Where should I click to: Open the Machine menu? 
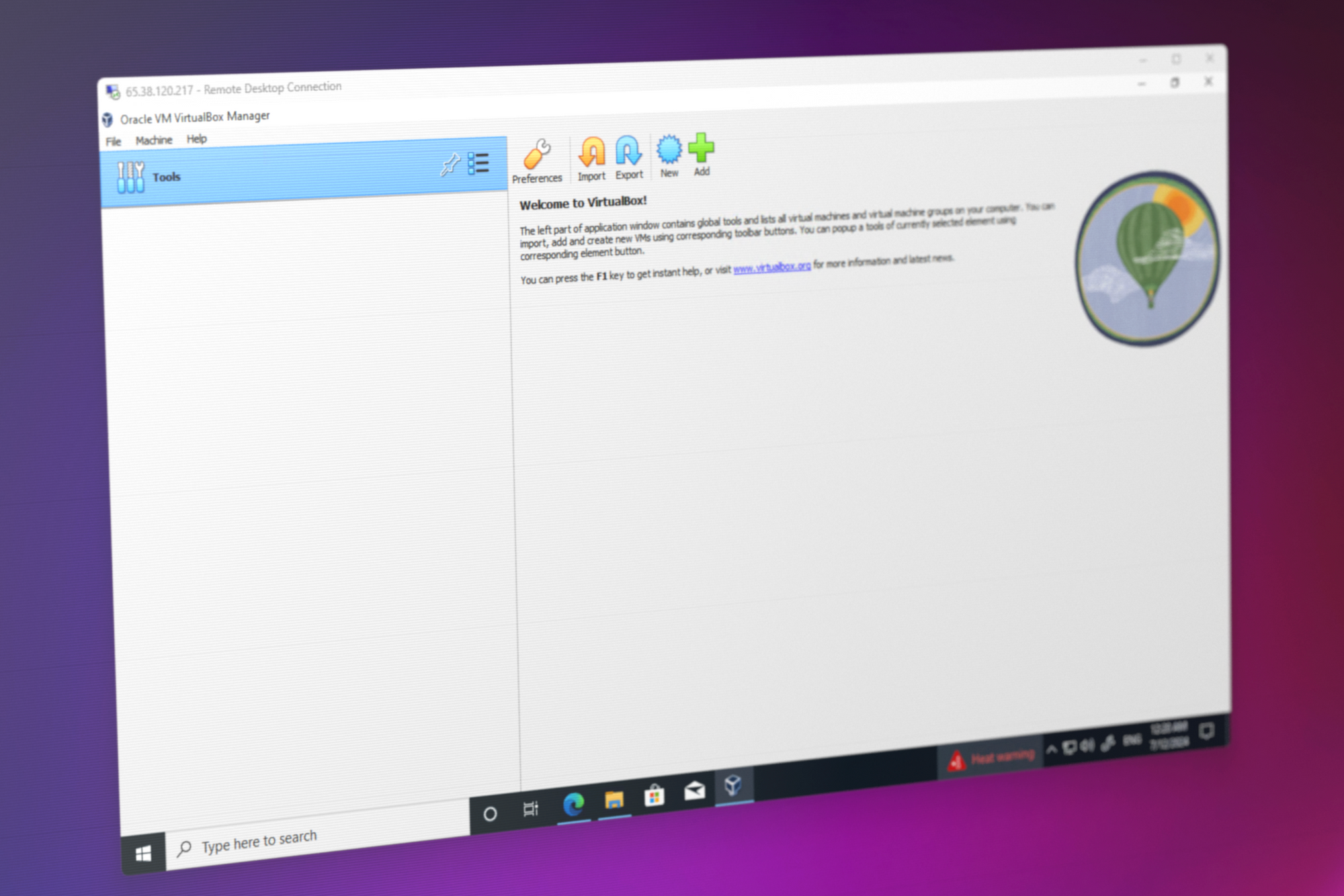pyautogui.click(x=154, y=140)
